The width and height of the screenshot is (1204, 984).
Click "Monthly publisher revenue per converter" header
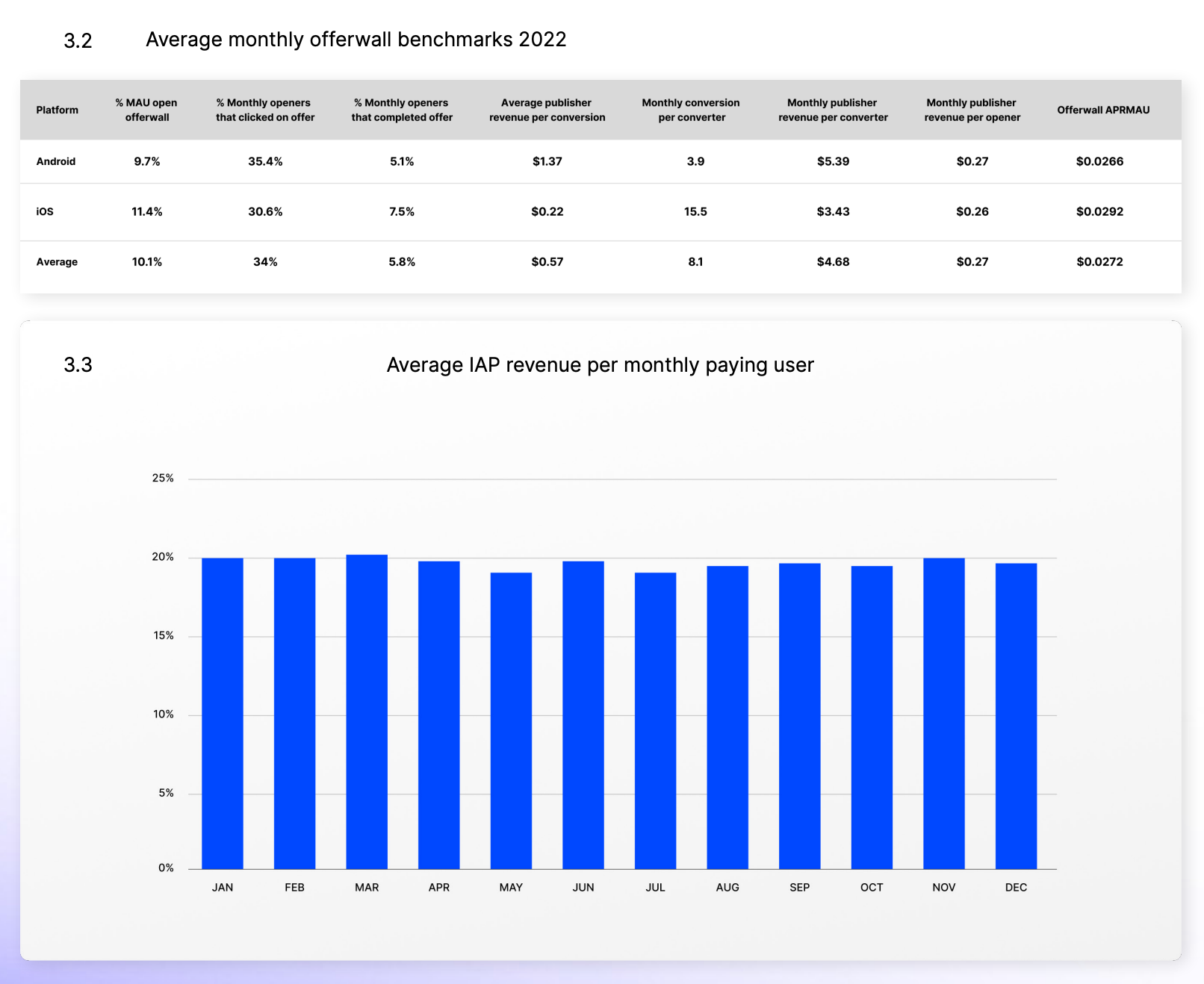tap(833, 110)
